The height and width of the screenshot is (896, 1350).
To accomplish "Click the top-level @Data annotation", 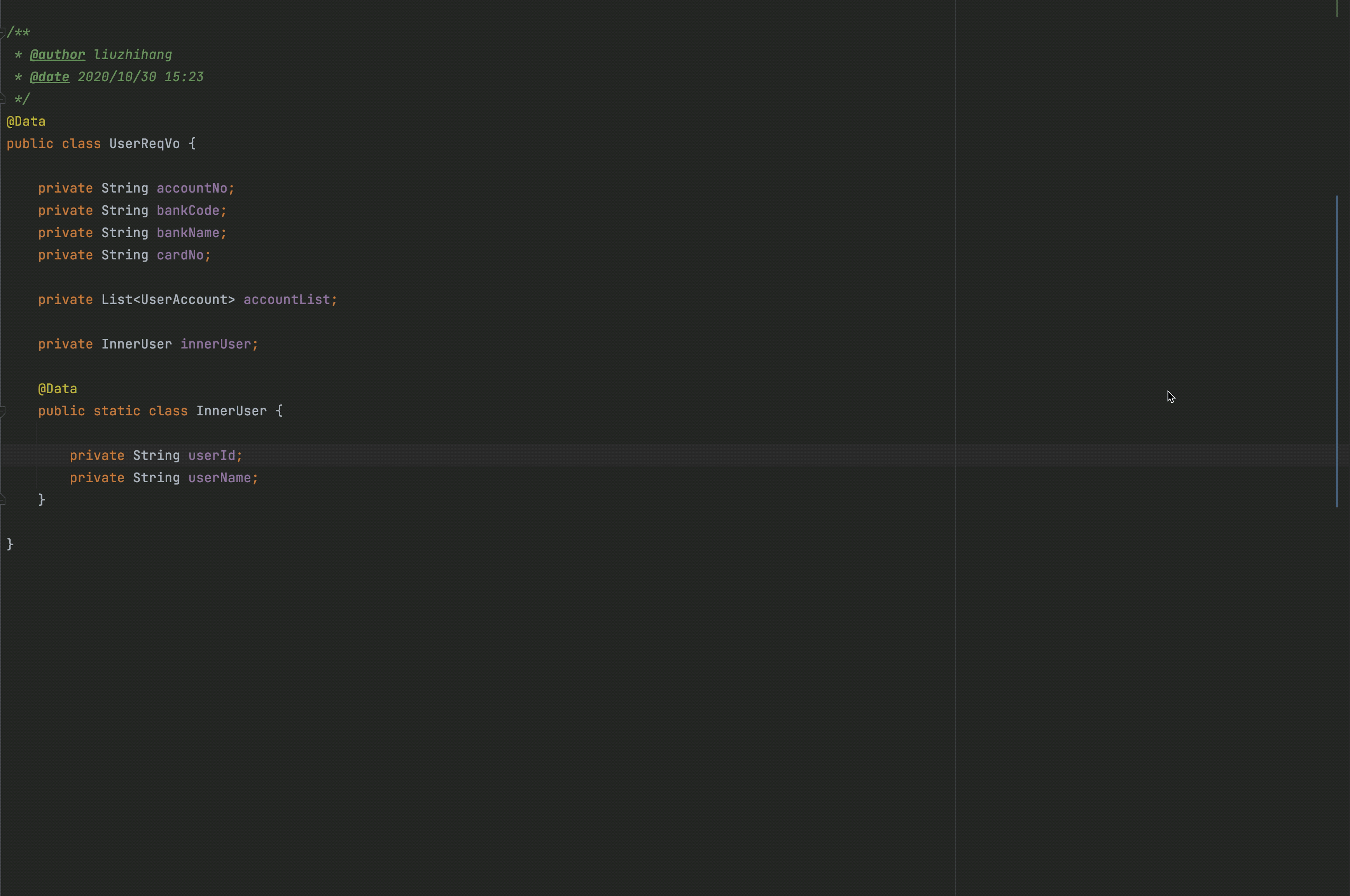I will point(26,122).
